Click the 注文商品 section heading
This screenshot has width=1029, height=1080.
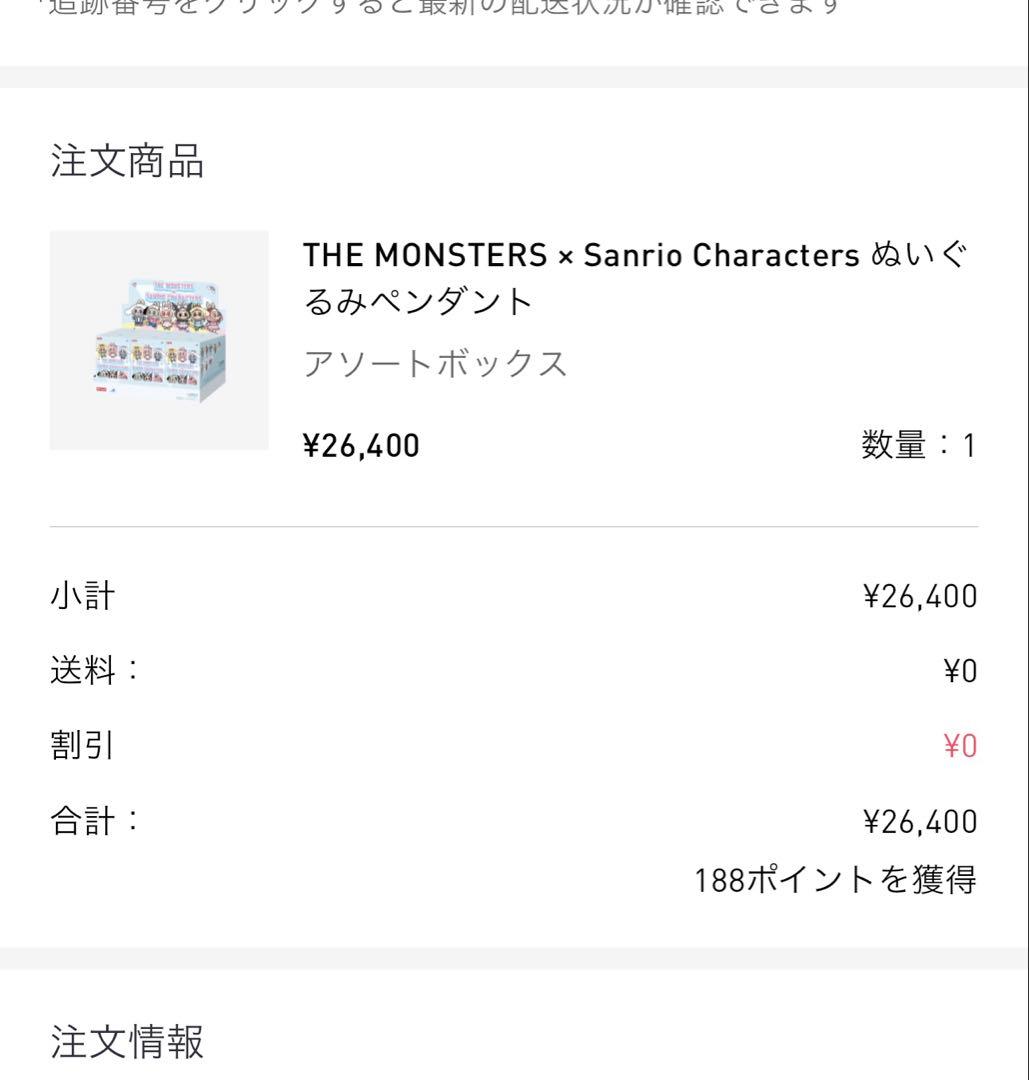click(127, 161)
